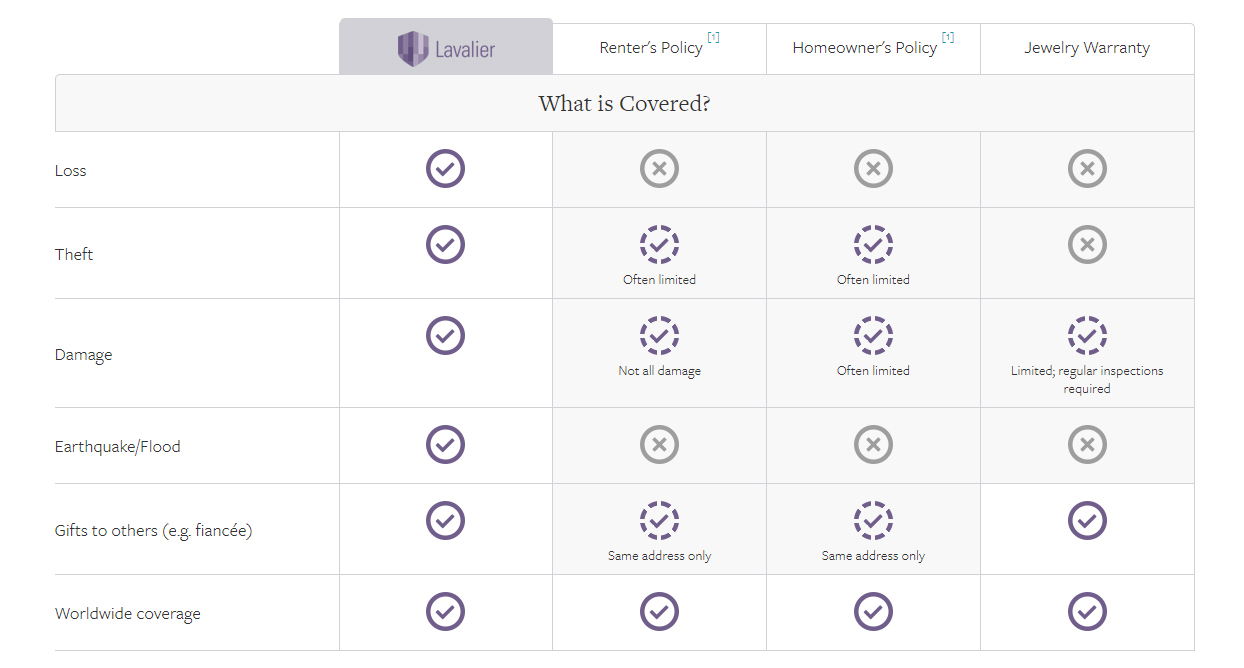Click Jewelry Warranty Damage dashed checkmark
This screenshot has width=1244, height=668.
pos(1087,336)
